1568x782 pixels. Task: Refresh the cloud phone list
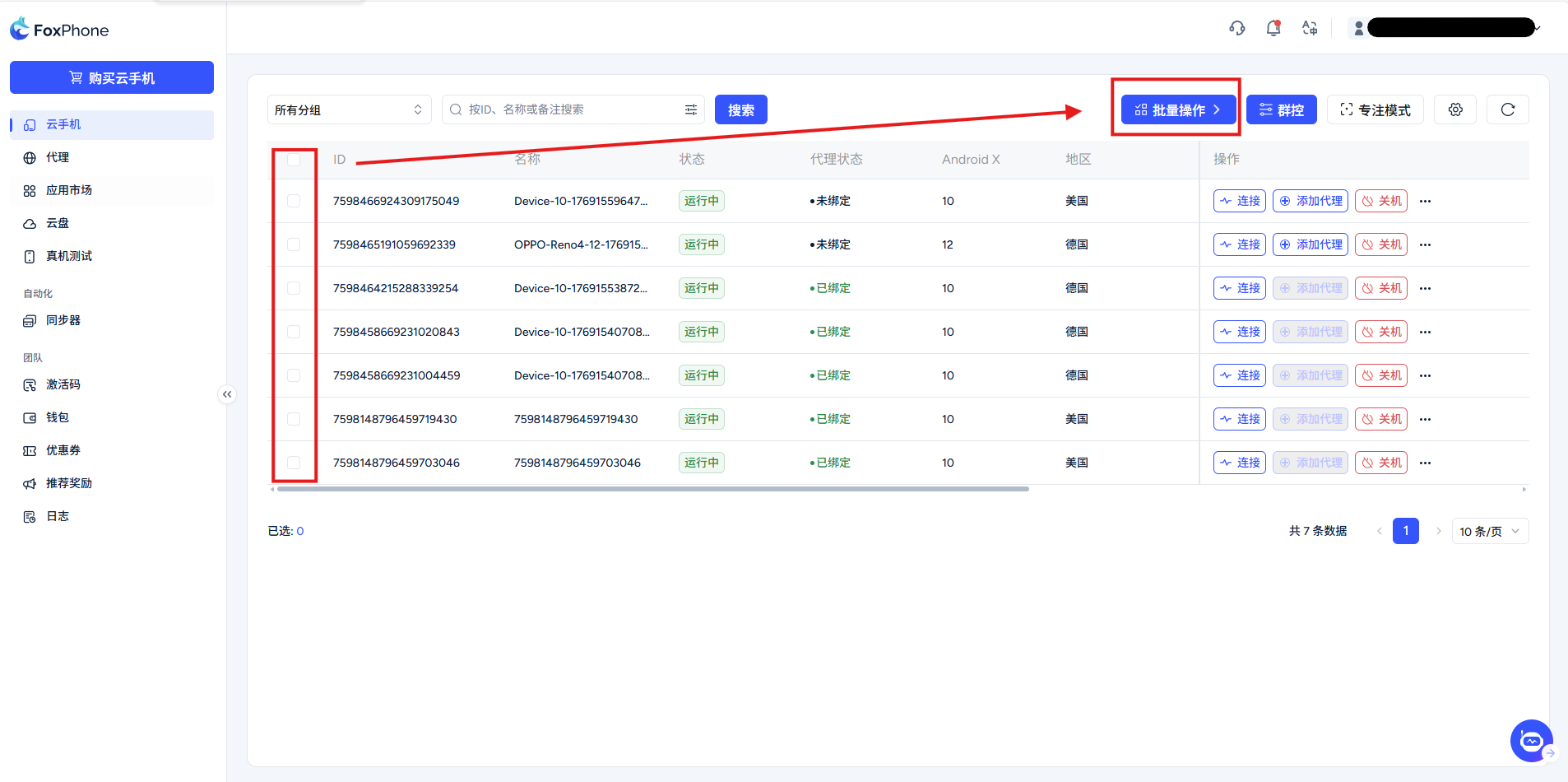click(x=1507, y=109)
